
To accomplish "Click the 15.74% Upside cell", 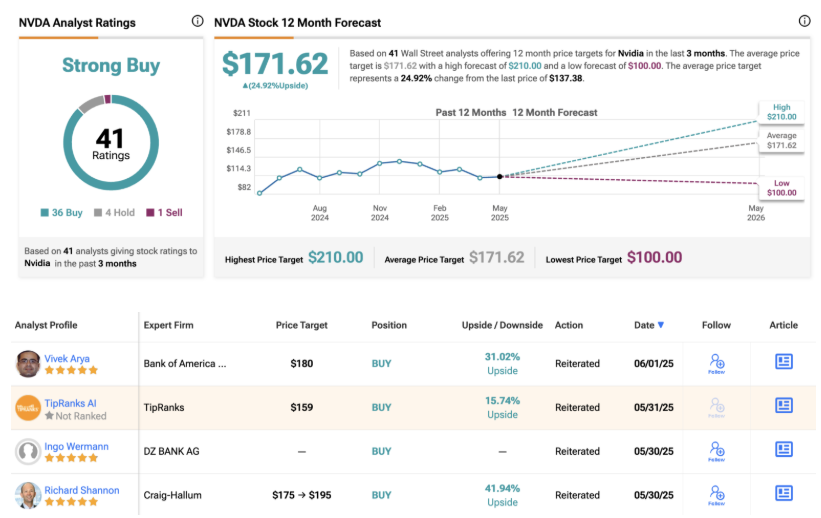I will pos(502,407).
